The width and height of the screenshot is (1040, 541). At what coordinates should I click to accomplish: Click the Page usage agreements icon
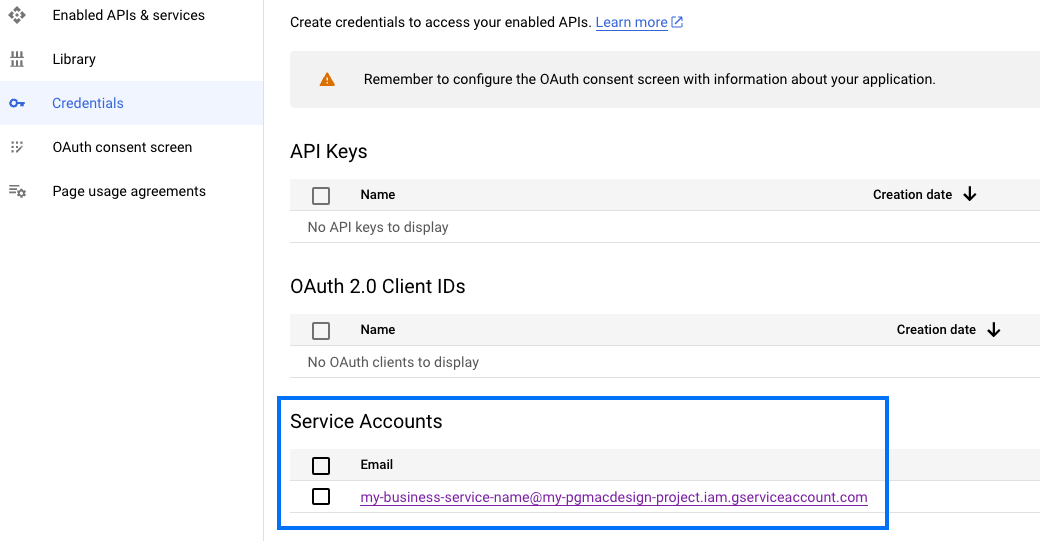16,191
